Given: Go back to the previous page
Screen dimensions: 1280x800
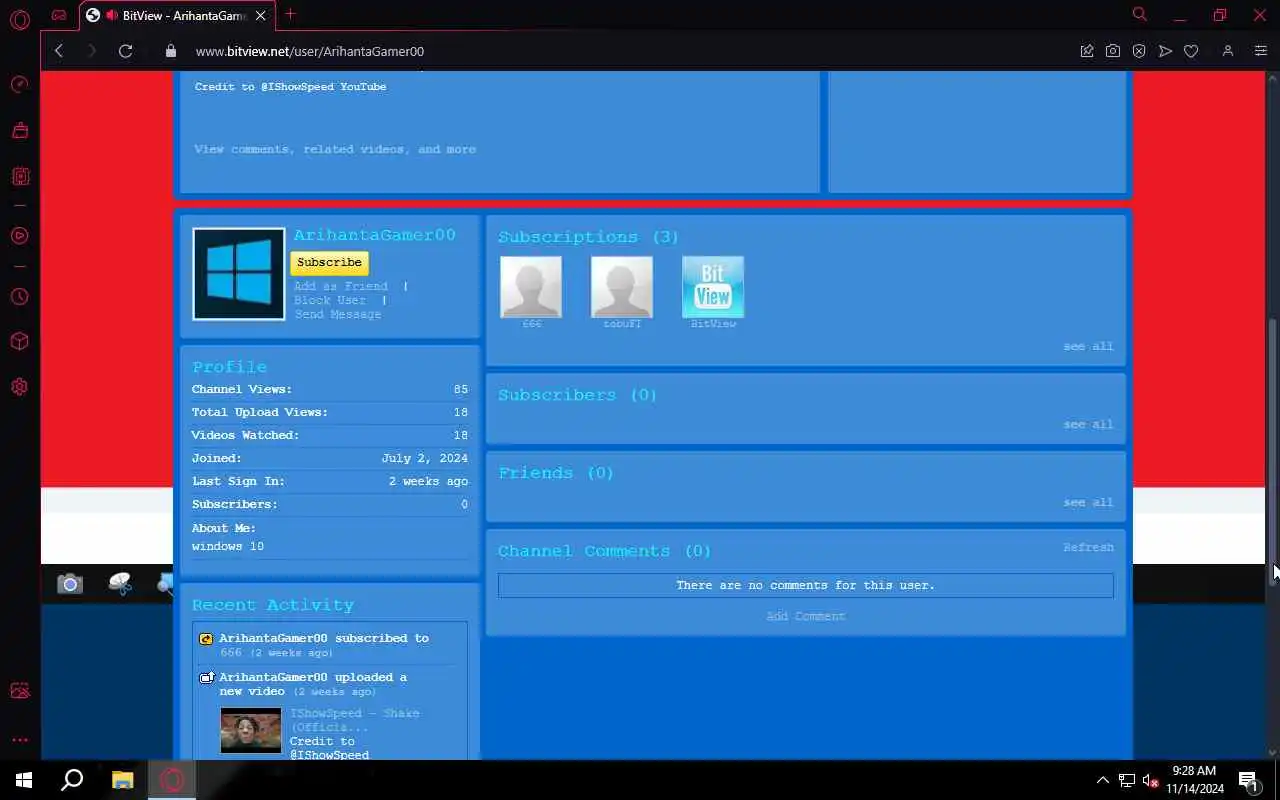Looking at the screenshot, I should point(59,51).
